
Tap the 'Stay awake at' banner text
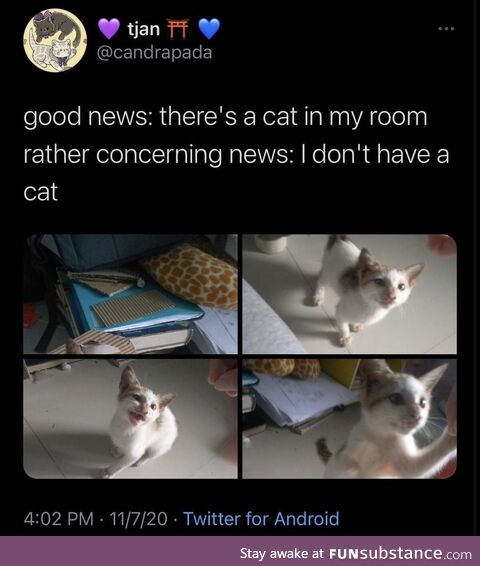(x=283, y=554)
